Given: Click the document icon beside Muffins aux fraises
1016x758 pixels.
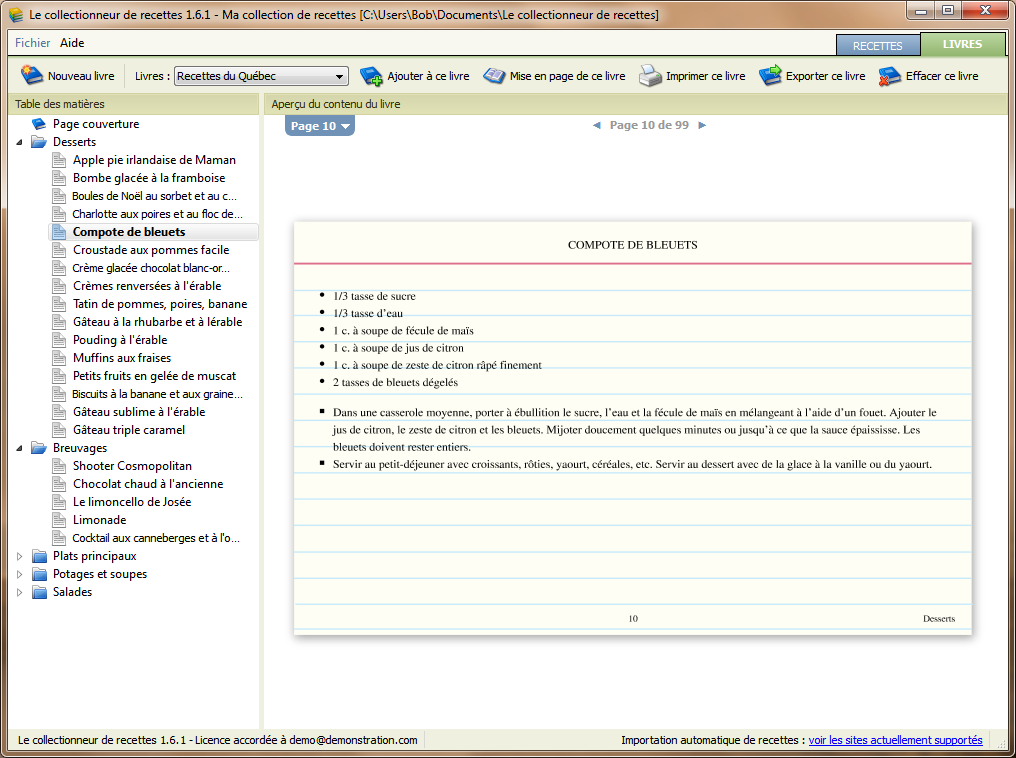Looking at the screenshot, I should pos(59,358).
